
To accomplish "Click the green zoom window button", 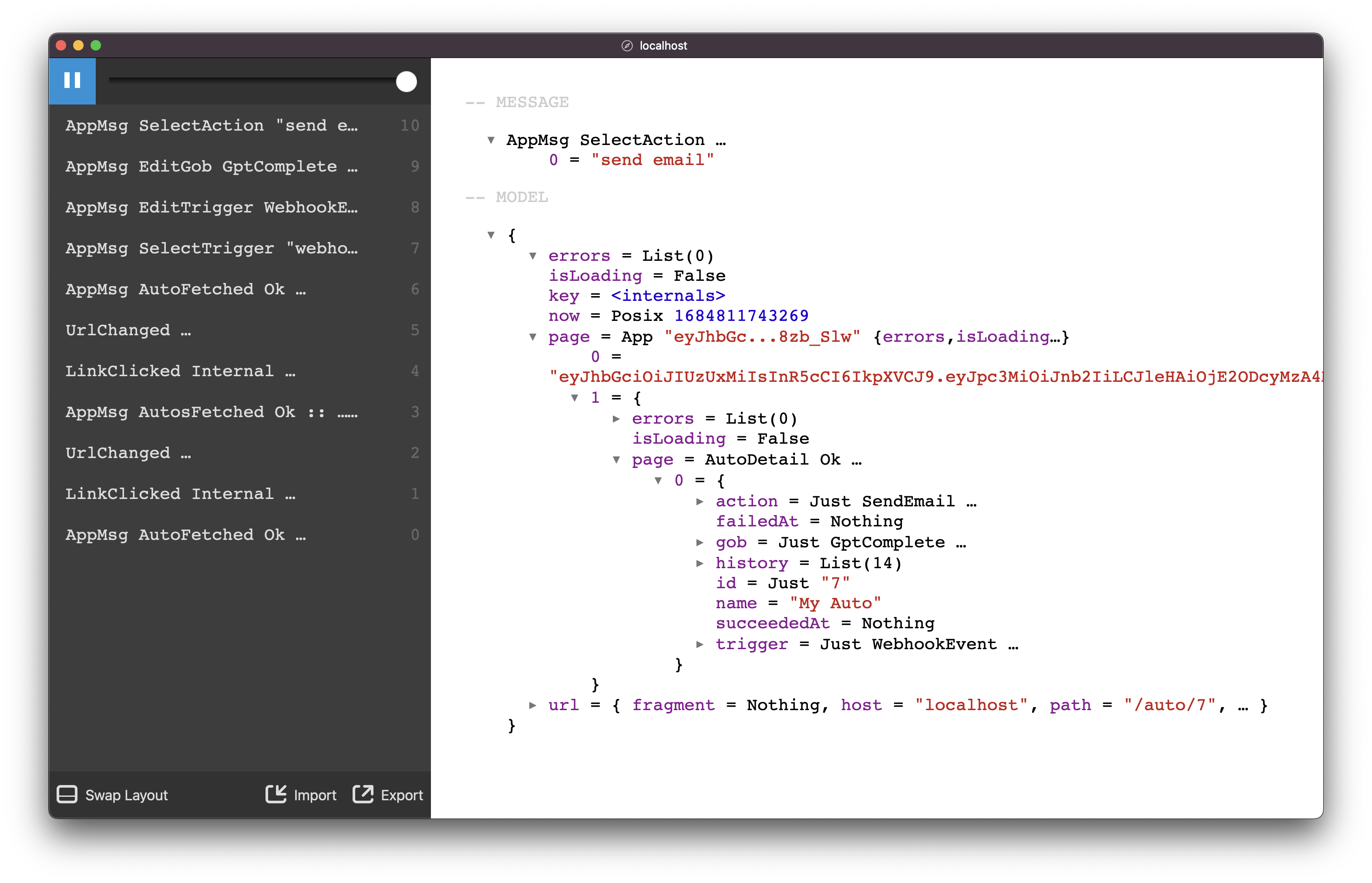I will [x=96, y=45].
